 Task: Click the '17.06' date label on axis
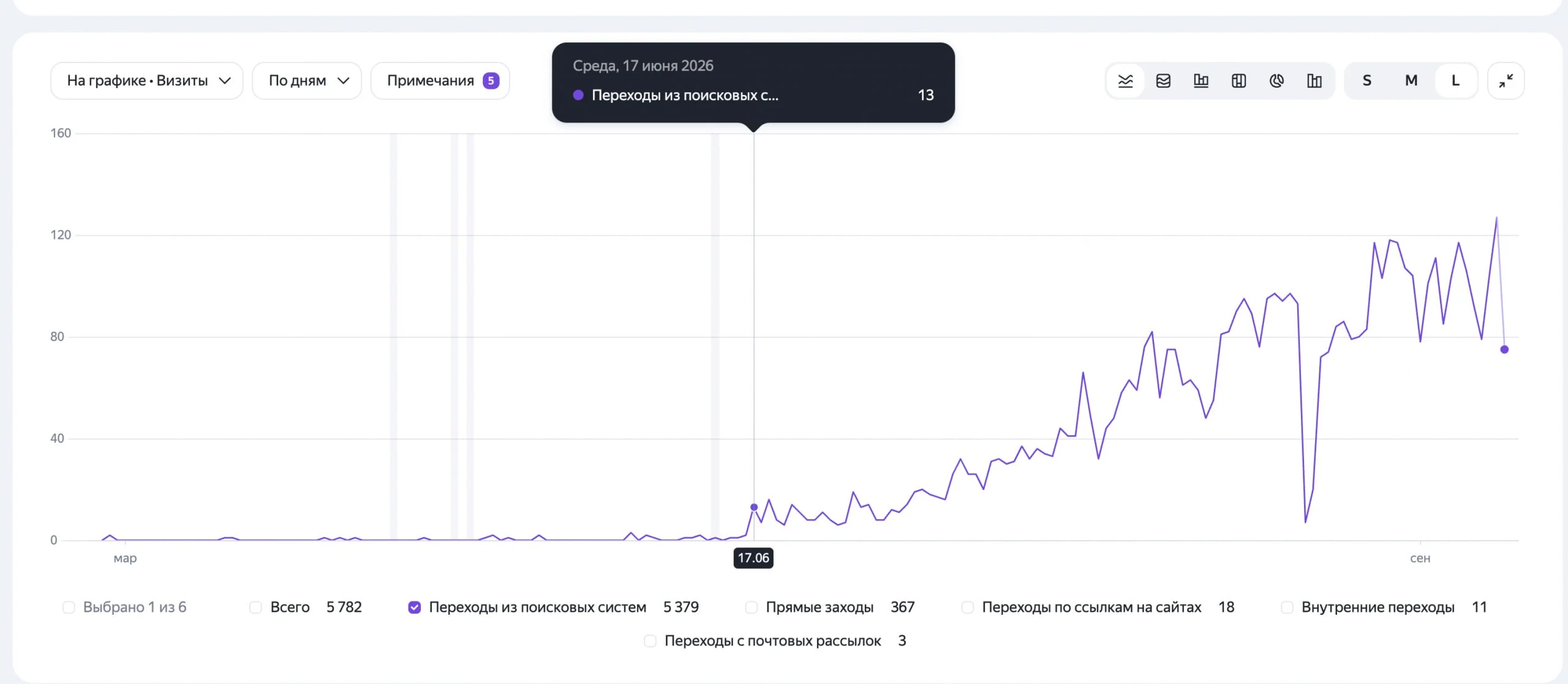753,558
